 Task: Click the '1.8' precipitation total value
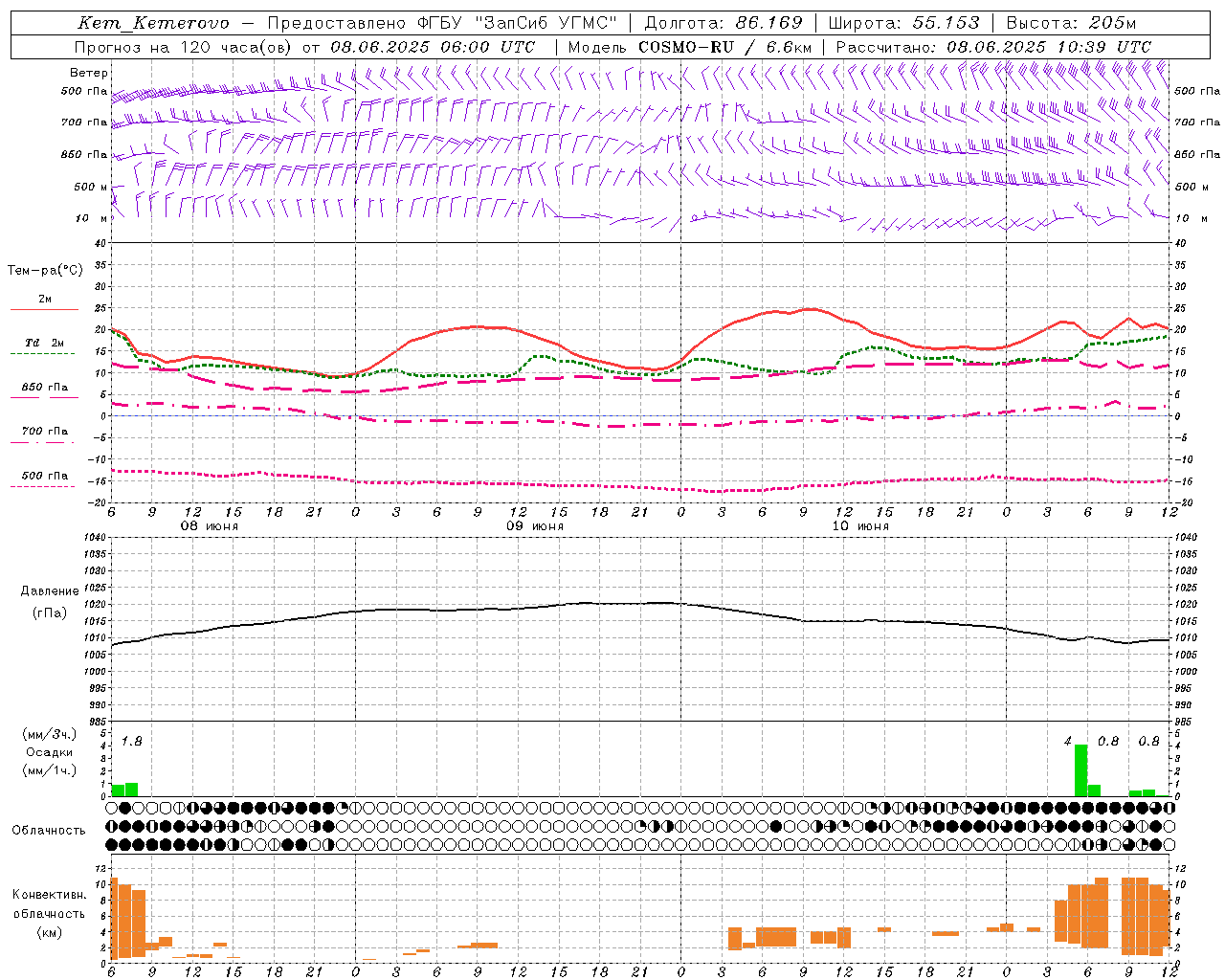pos(132,742)
